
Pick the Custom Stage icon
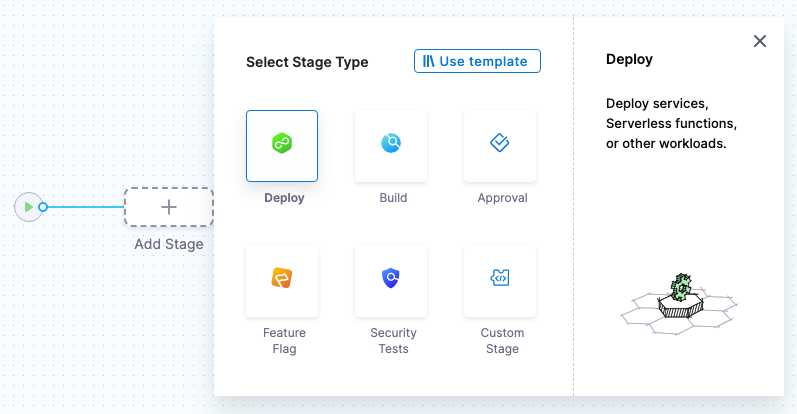500,279
